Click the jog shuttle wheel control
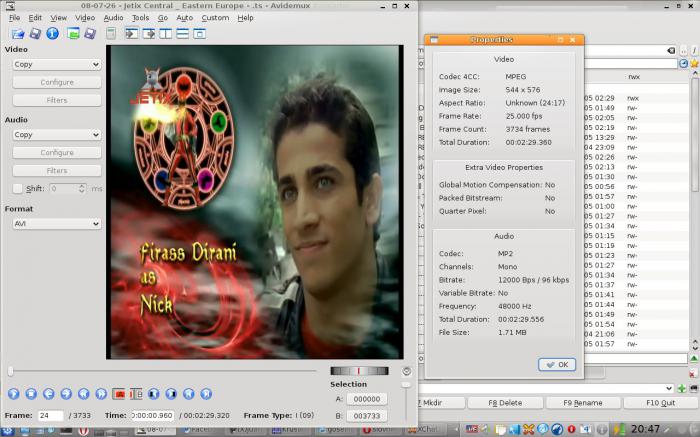700x437 pixels. [x=359, y=371]
